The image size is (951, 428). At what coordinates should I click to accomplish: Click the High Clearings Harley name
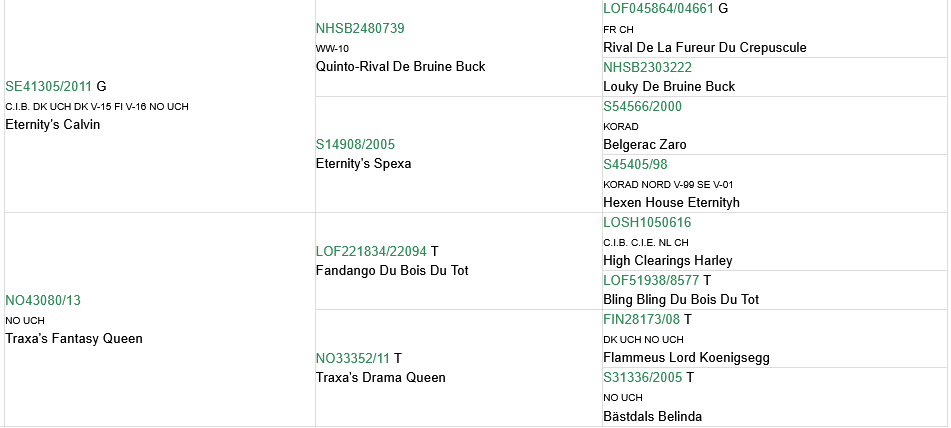click(x=668, y=260)
